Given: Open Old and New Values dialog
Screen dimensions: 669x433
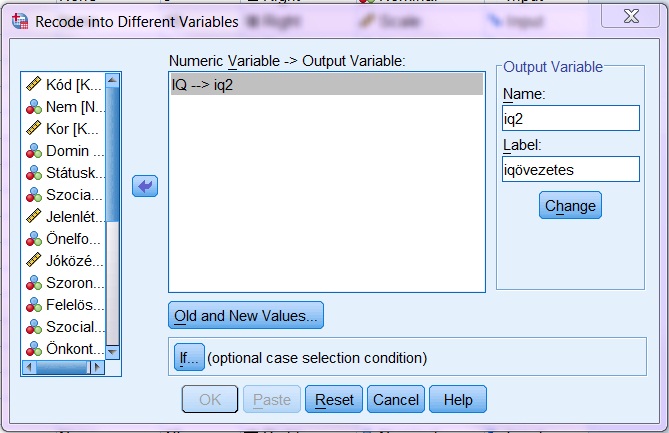Looking at the screenshot, I should pyautogui.click(x=246, y=316).
